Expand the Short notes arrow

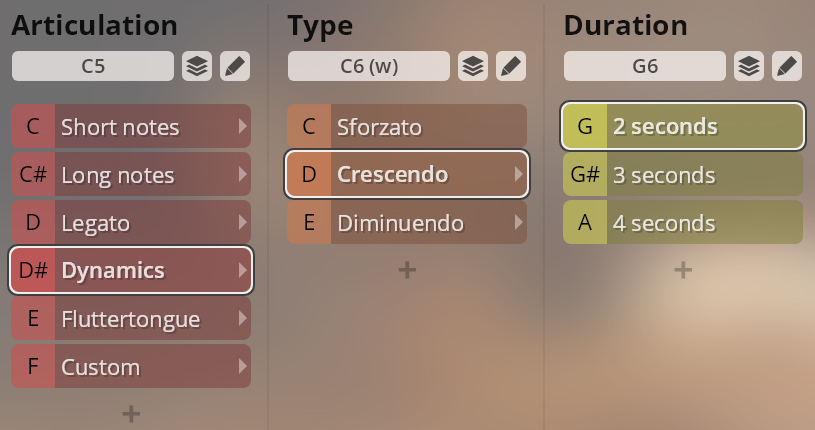pyautogui.click(x=241, y=127)
